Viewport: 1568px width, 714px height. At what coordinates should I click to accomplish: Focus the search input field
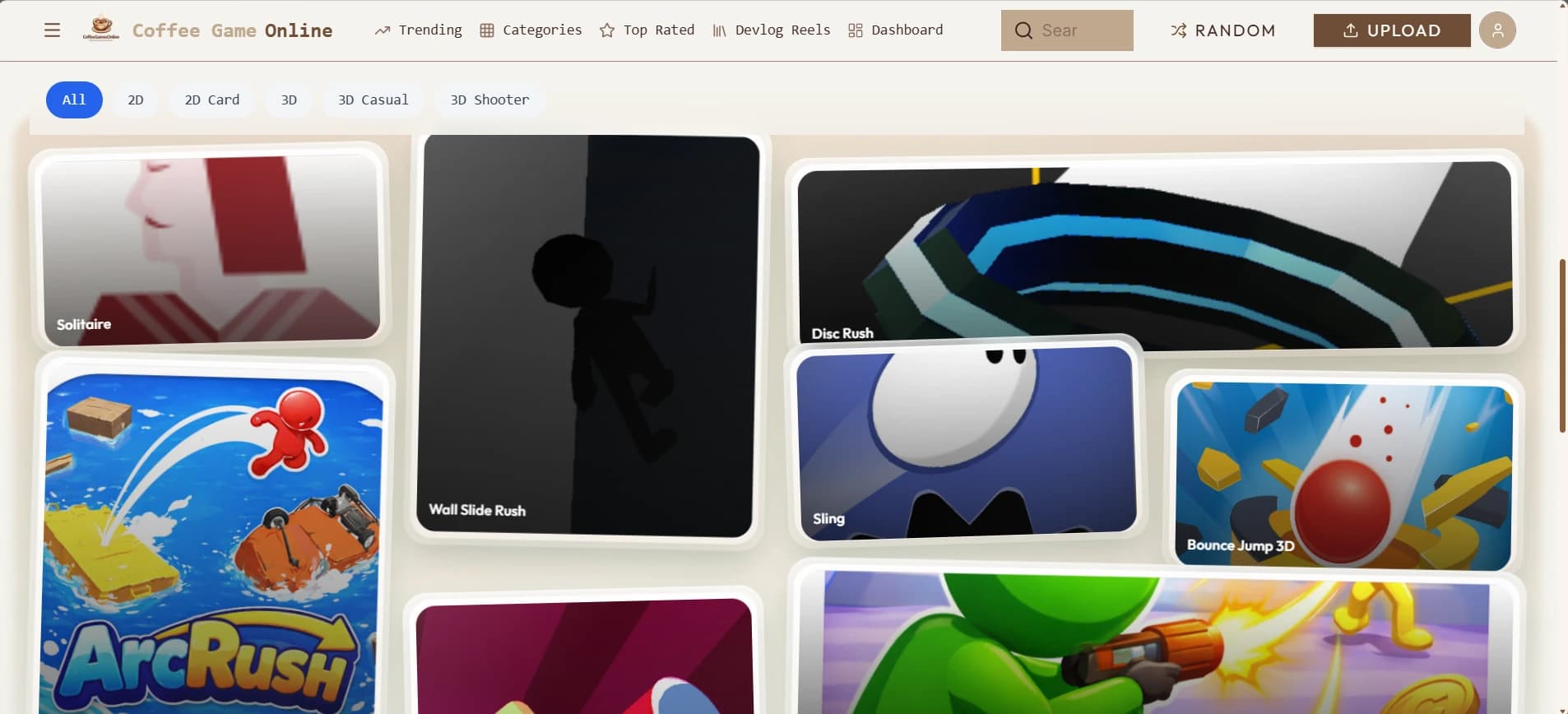(x=1067, y=30)
